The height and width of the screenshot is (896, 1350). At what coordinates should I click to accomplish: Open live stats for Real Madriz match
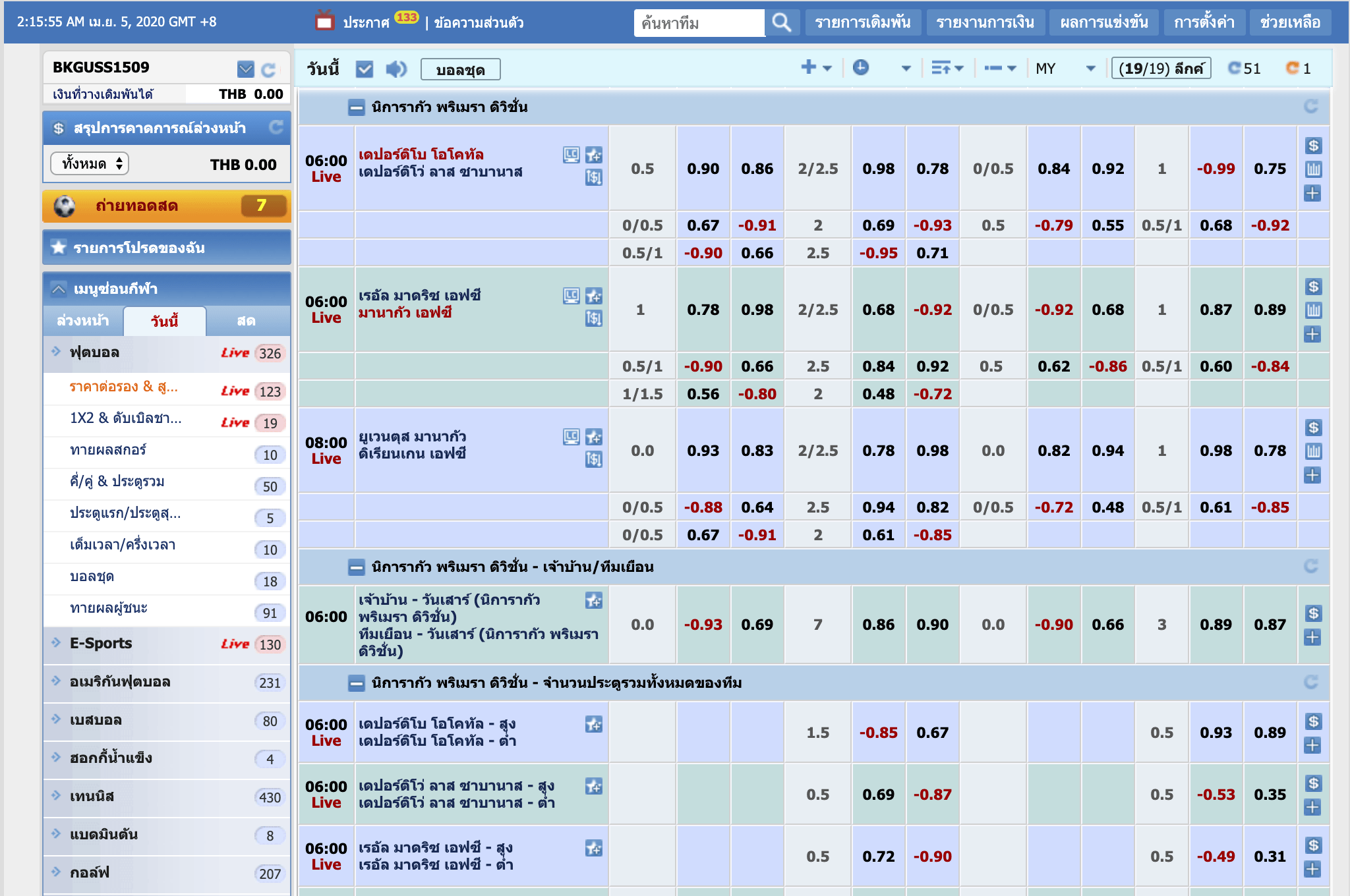click(571, 296)
